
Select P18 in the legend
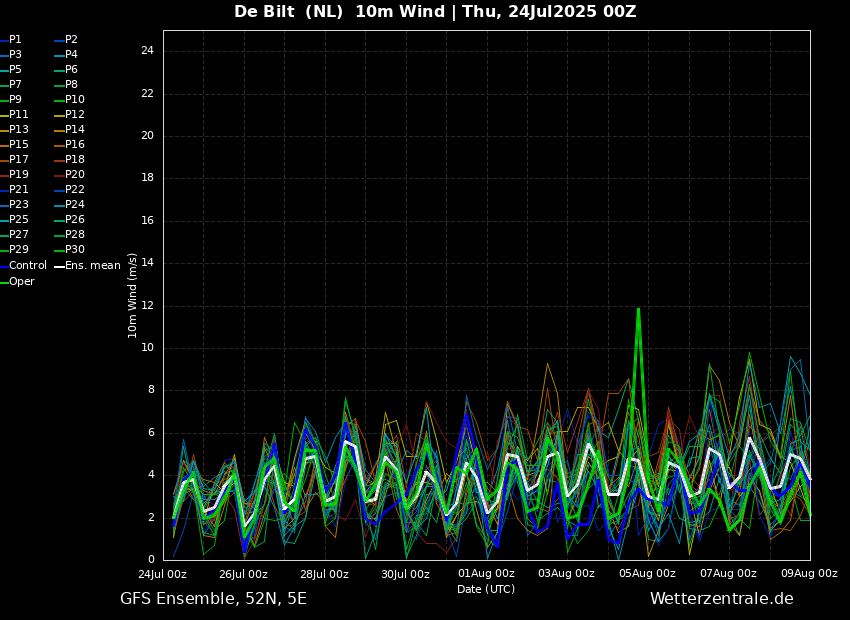[74, 160]
